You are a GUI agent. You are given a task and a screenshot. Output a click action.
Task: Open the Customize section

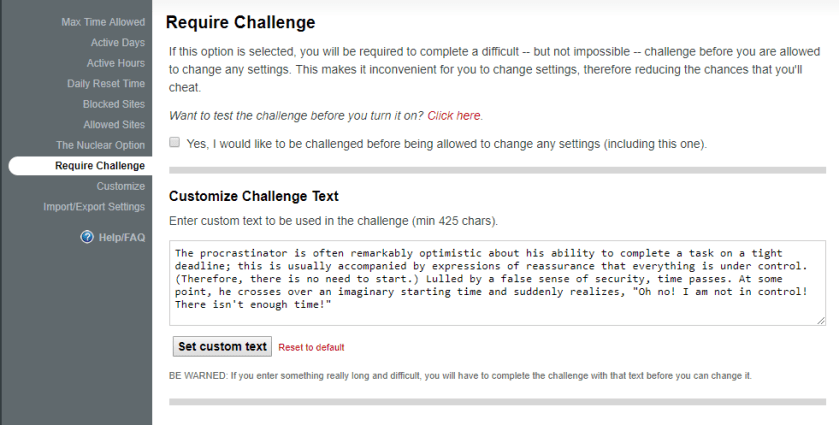click(x=120, y=186)
